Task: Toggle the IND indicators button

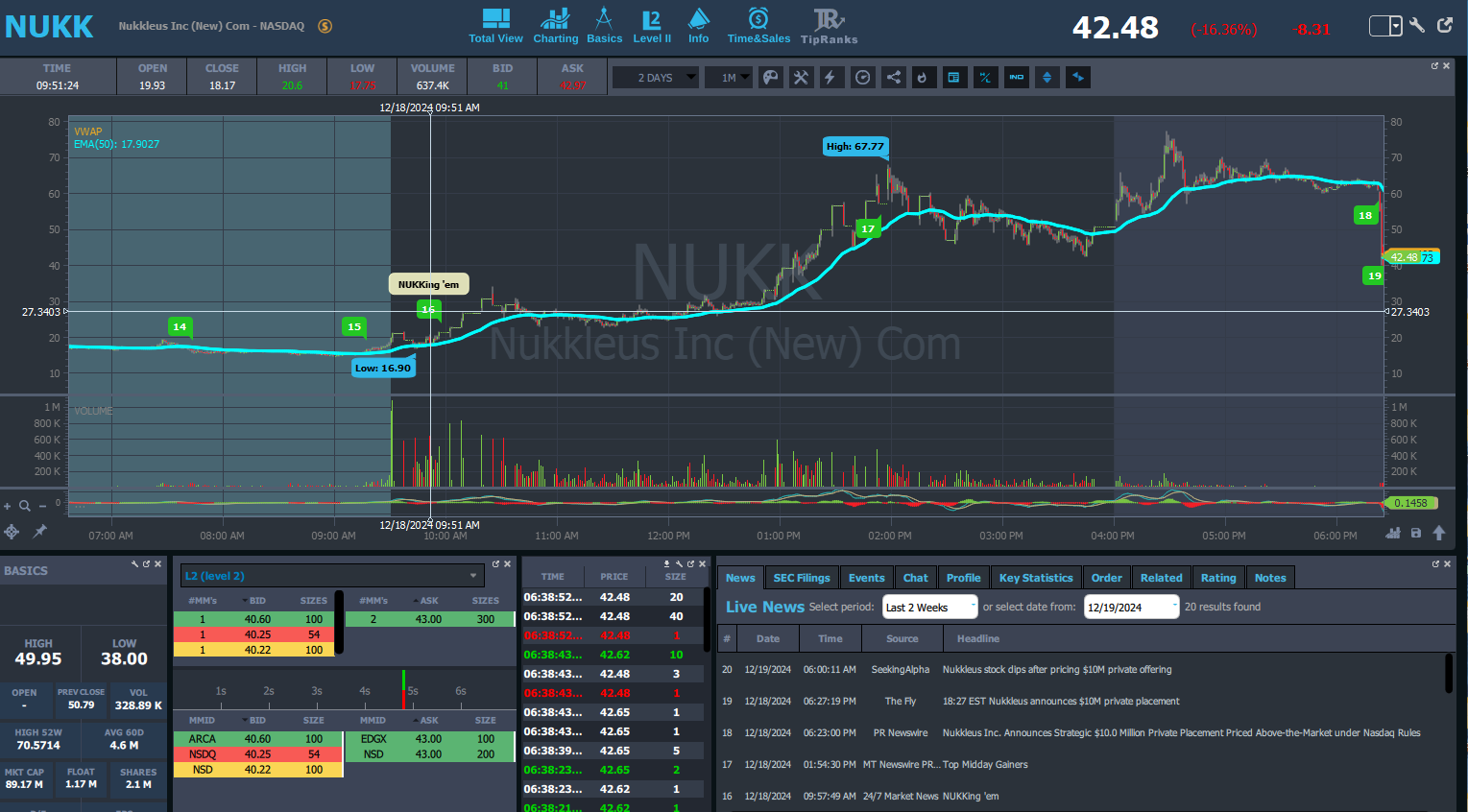Action: 1016,78
